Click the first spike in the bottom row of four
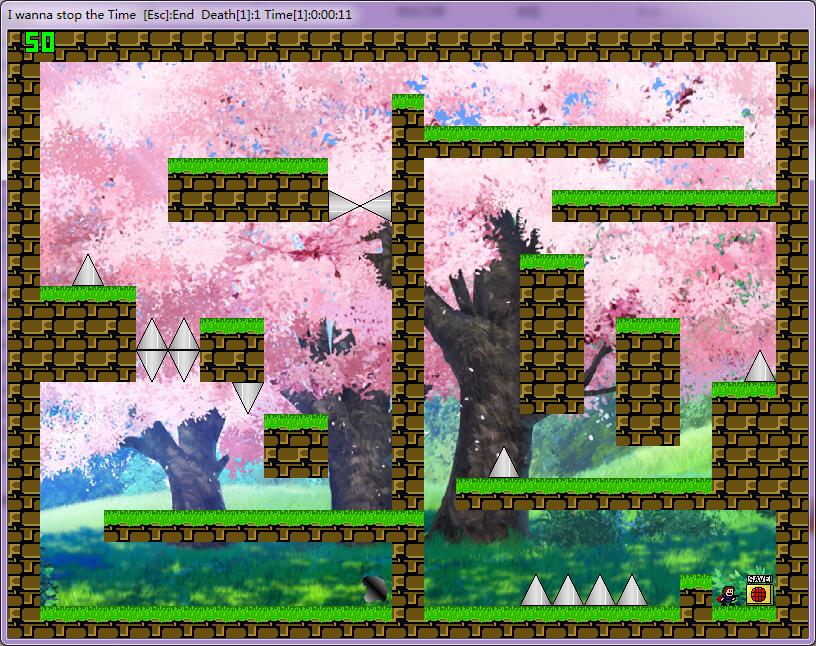This screenshot has width=816, height=646. point(536,590)
